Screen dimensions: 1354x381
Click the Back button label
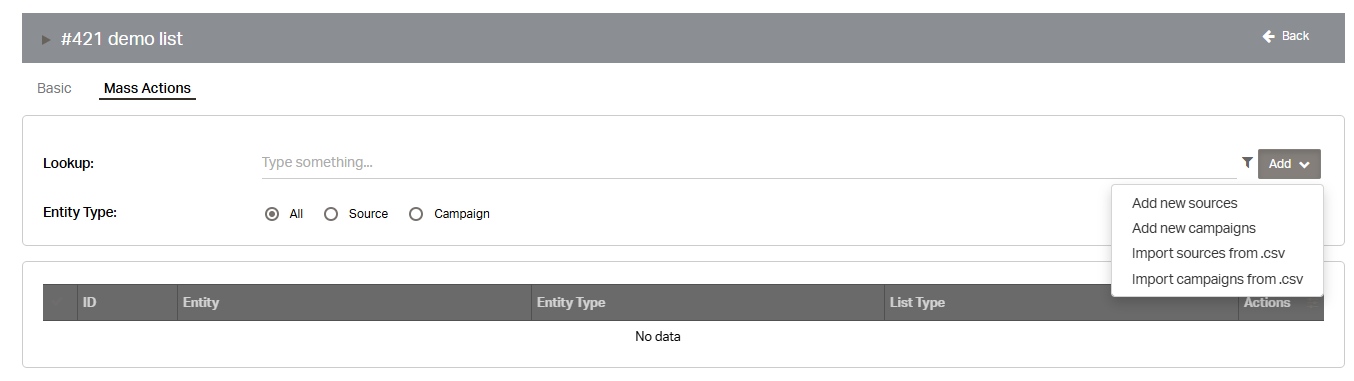1295,36
